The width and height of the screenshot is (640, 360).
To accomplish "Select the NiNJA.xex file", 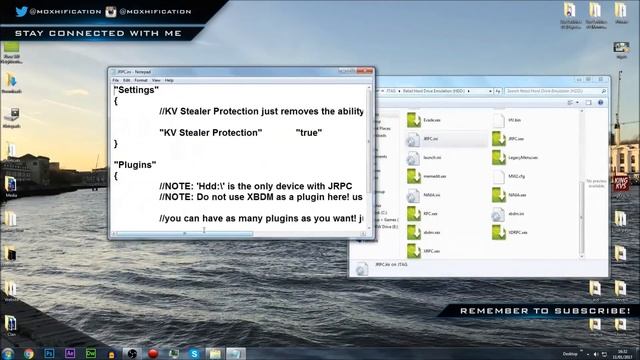I will coord(509,195).
